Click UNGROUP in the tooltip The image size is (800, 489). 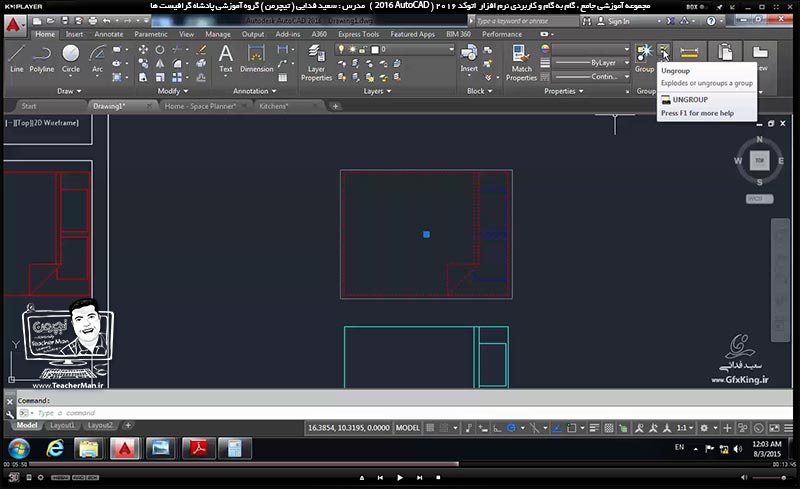point(690,100)
